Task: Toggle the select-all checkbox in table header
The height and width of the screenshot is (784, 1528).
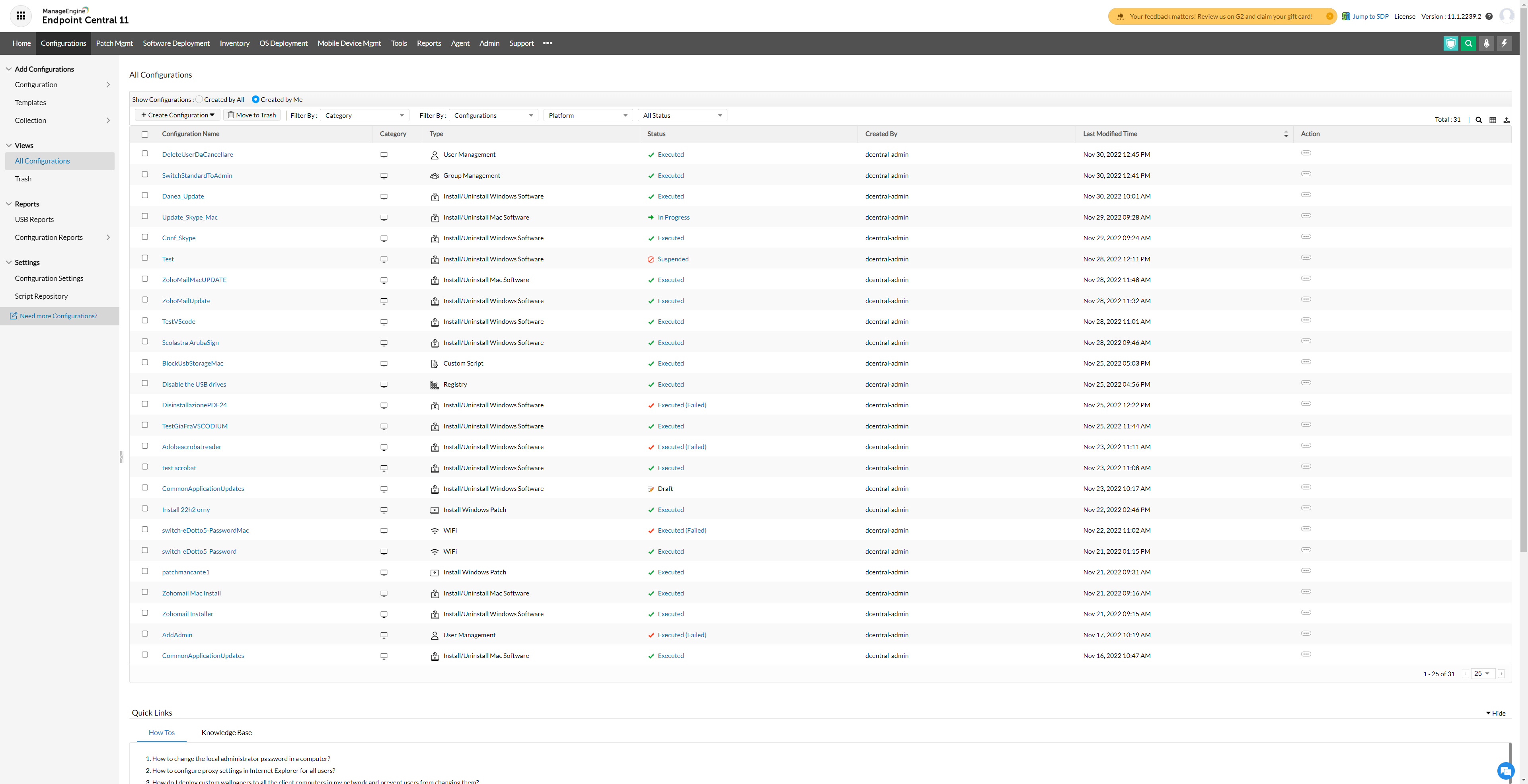Action: pos(145,134)
